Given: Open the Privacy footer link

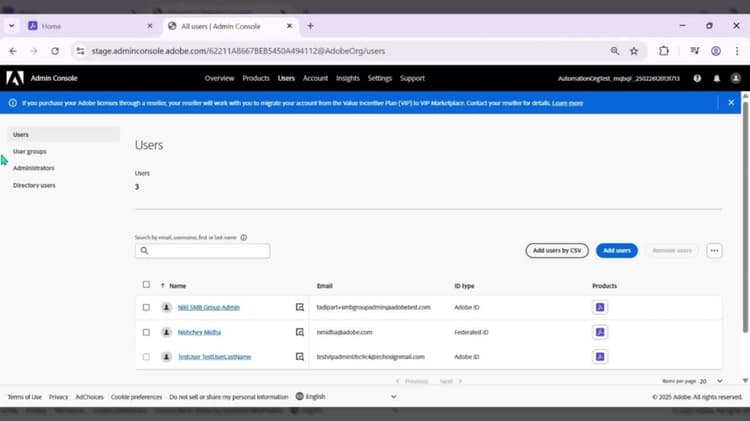Looking at the screenshot, I should 58,397.
